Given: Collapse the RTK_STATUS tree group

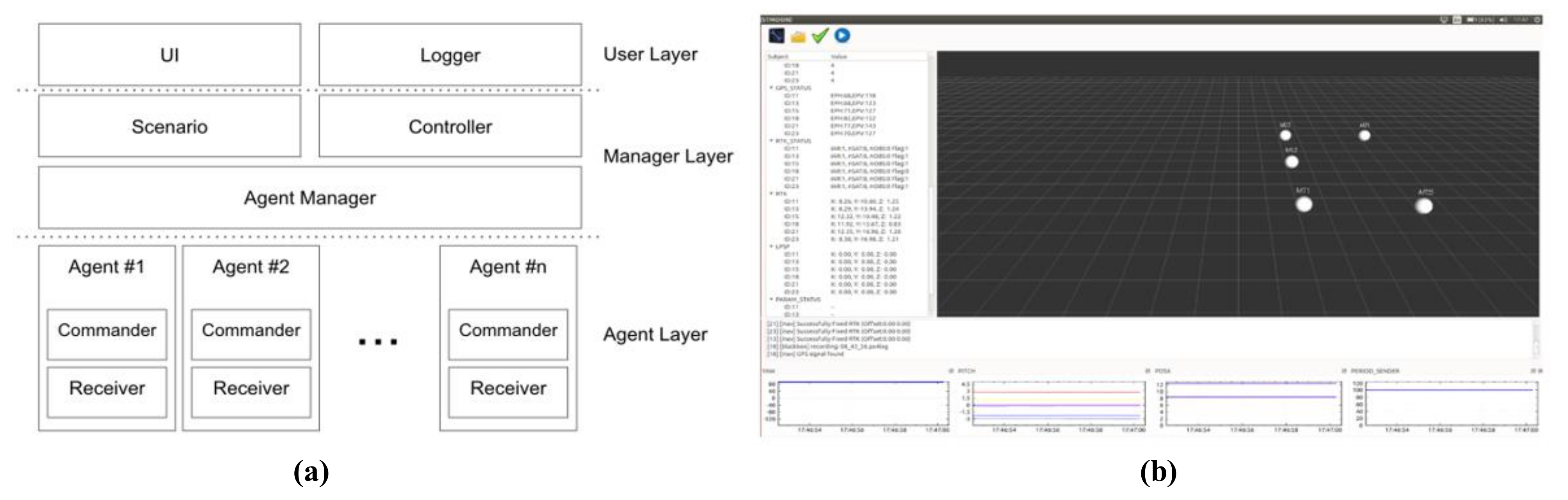Looking at the screenshot, I should click(771, 141).
